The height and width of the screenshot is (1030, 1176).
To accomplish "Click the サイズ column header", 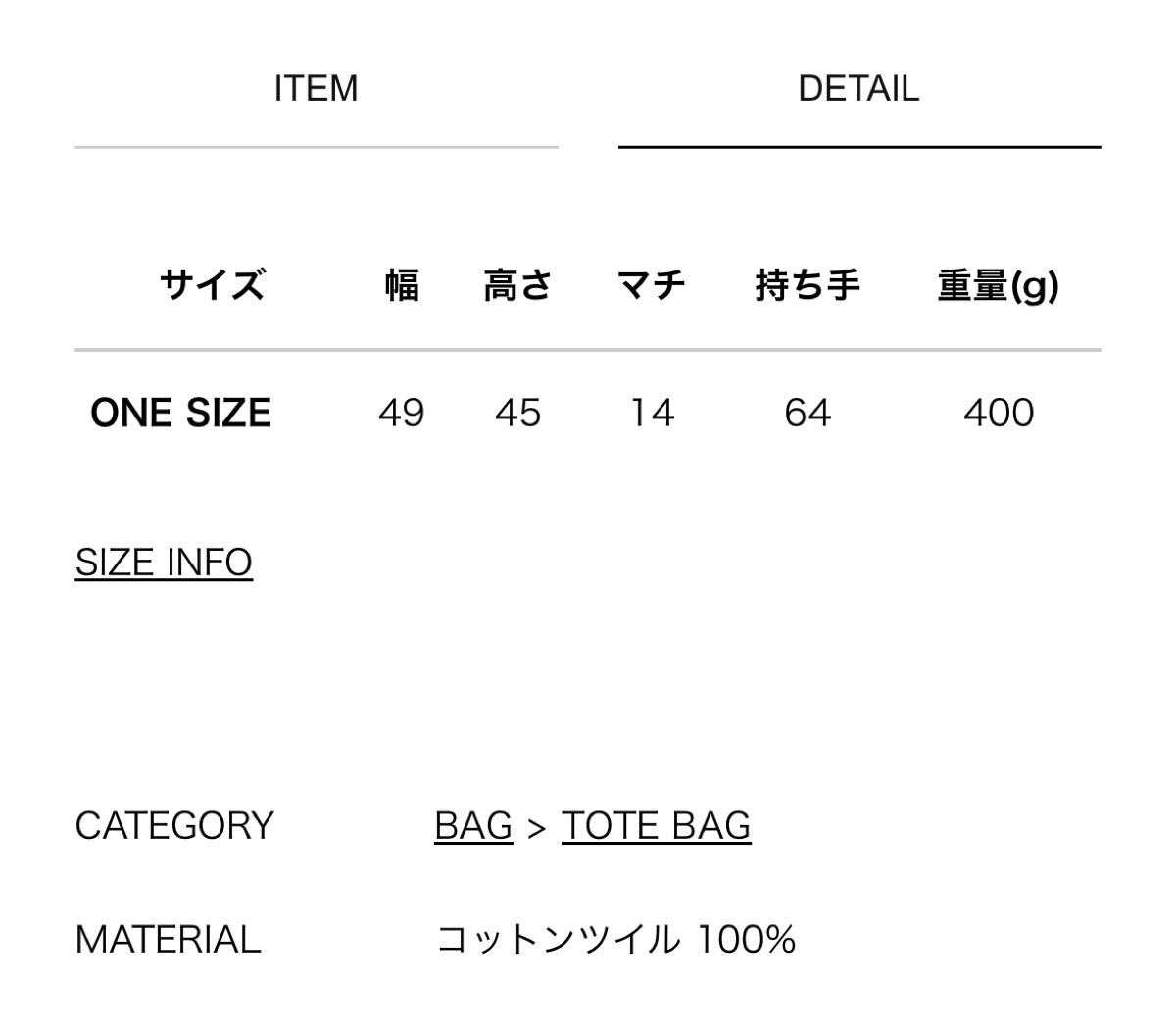I will tap(213, 285).
